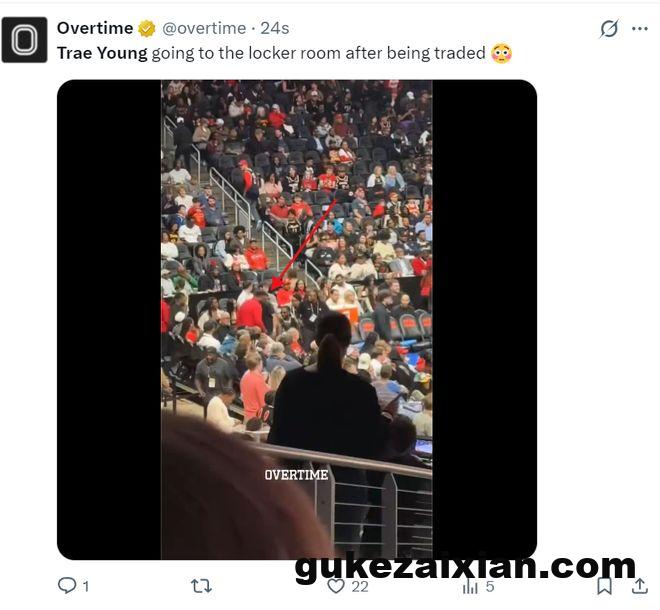
Task: Repost the tweet using the retweet arrows
Action: pyautogui.click(x=201, y=586)
